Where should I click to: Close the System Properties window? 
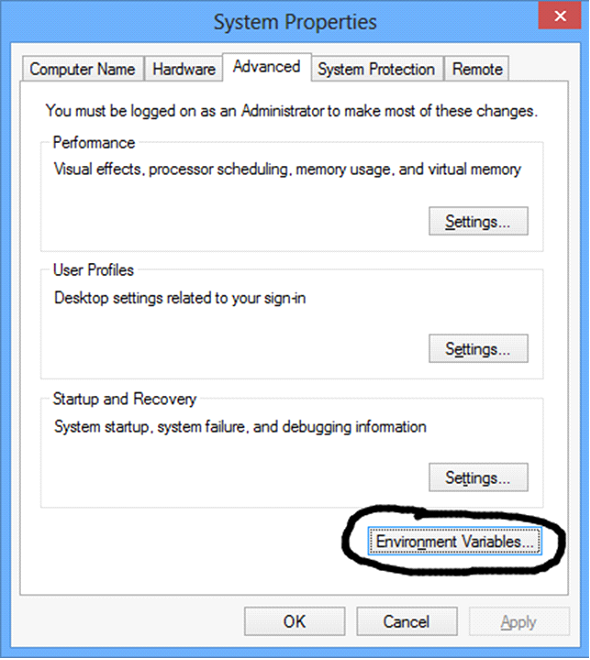pyautogui.click(x=560, y=16)
